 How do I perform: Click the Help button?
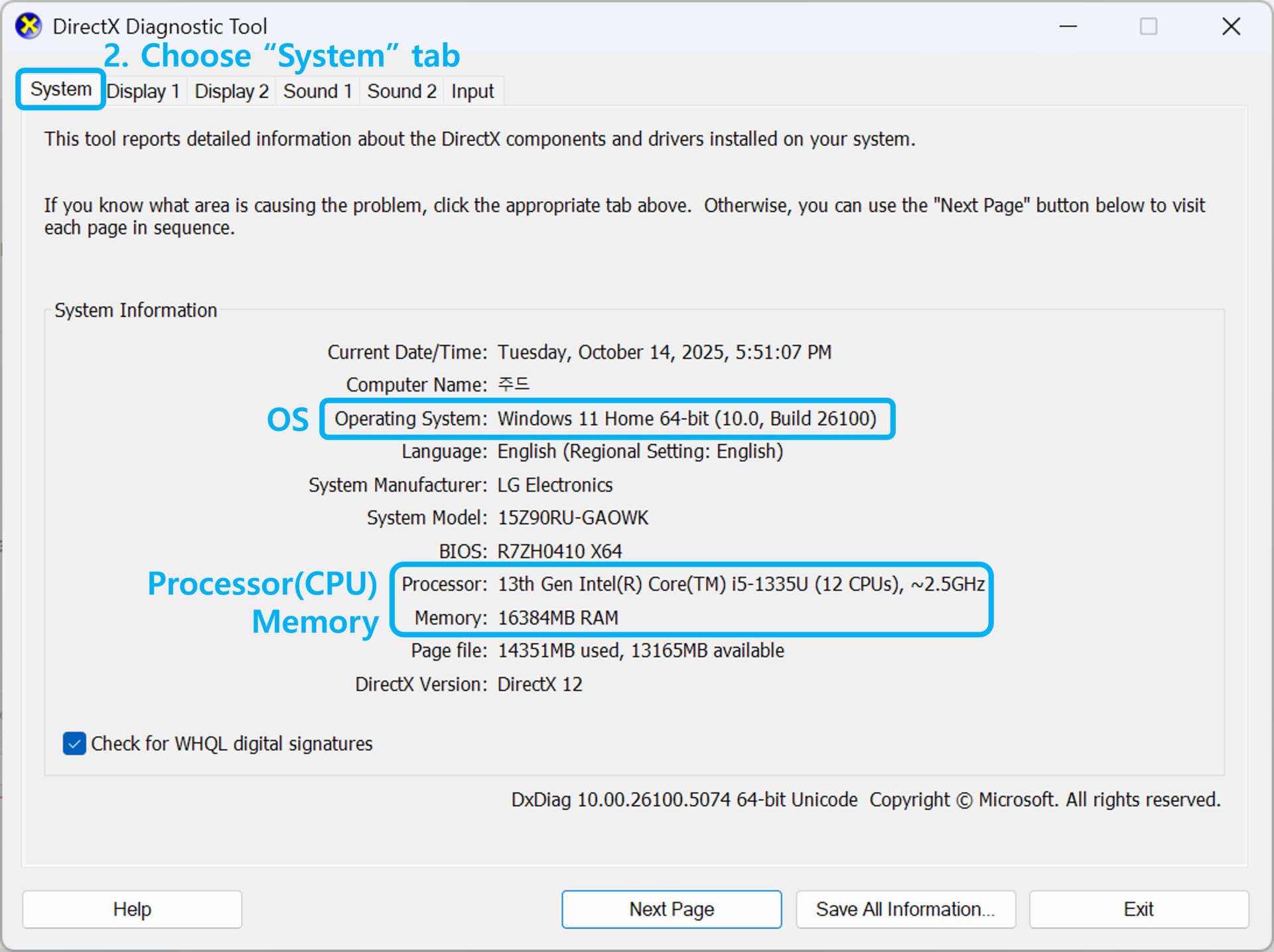pos(132,909)
